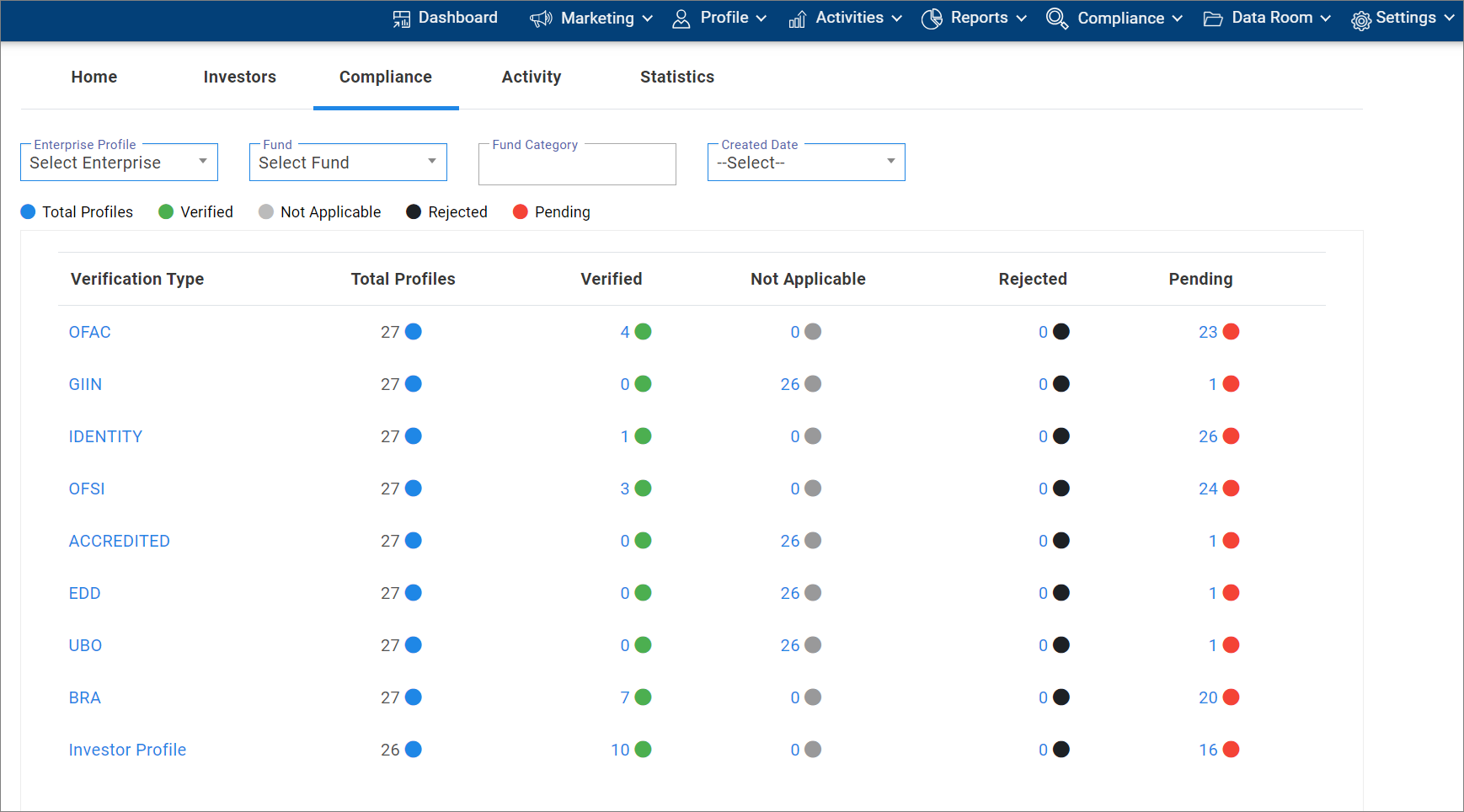Click the Verification Type column header
The width and height of the screenshot is (1464, 812).
pyautogui.click(x=137, y=279)
